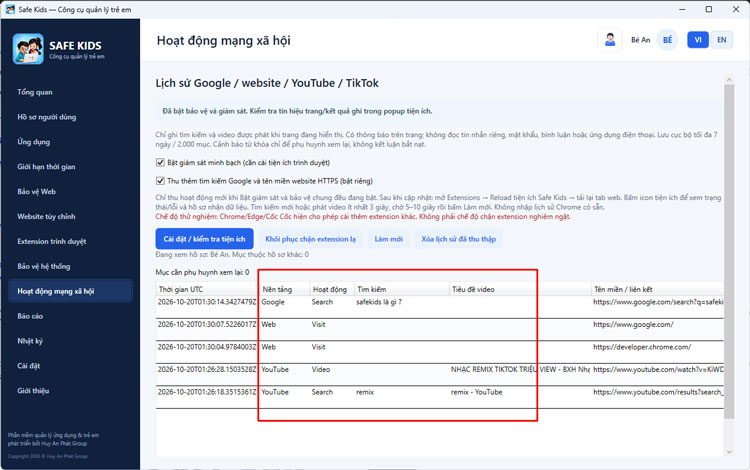Click the google.com/search link cell

tap(658, 302)
